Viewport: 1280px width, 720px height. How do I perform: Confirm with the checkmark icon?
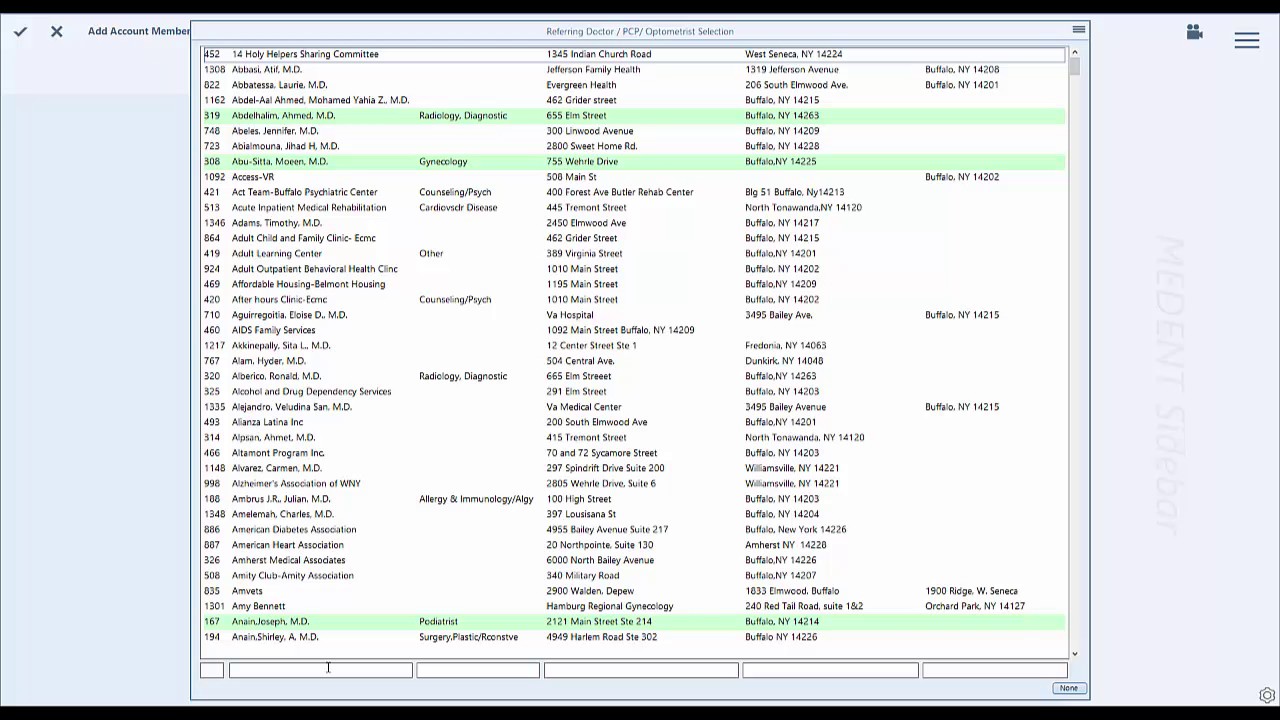coord(20,31)
